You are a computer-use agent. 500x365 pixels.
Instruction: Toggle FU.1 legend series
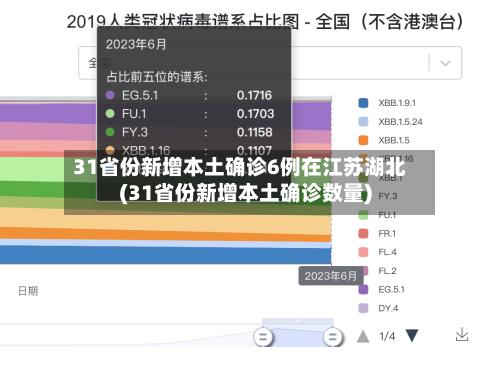pyautogui.click(x=377, y=215)
